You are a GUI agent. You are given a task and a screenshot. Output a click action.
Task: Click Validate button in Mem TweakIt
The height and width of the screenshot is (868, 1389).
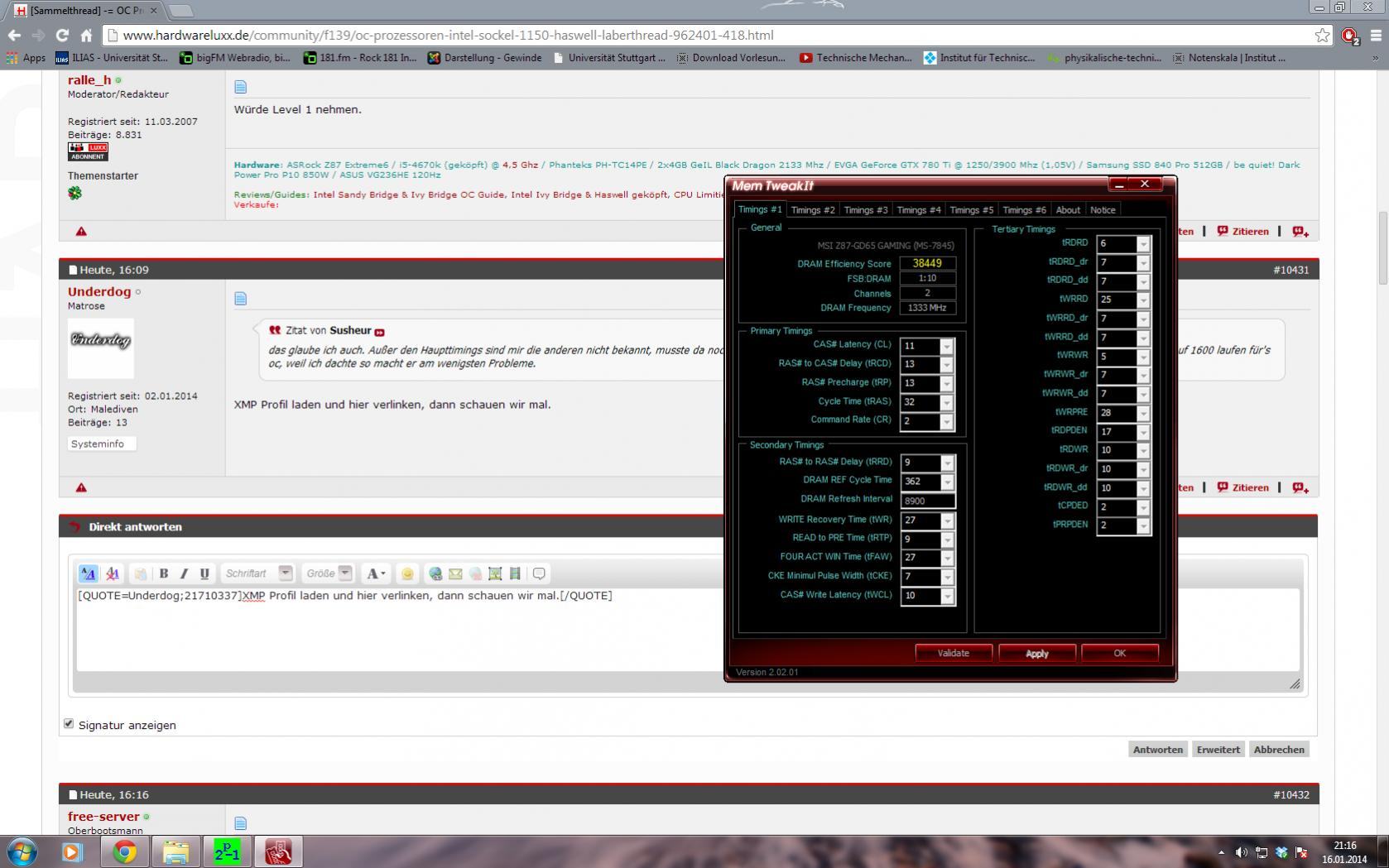[954, 653]
